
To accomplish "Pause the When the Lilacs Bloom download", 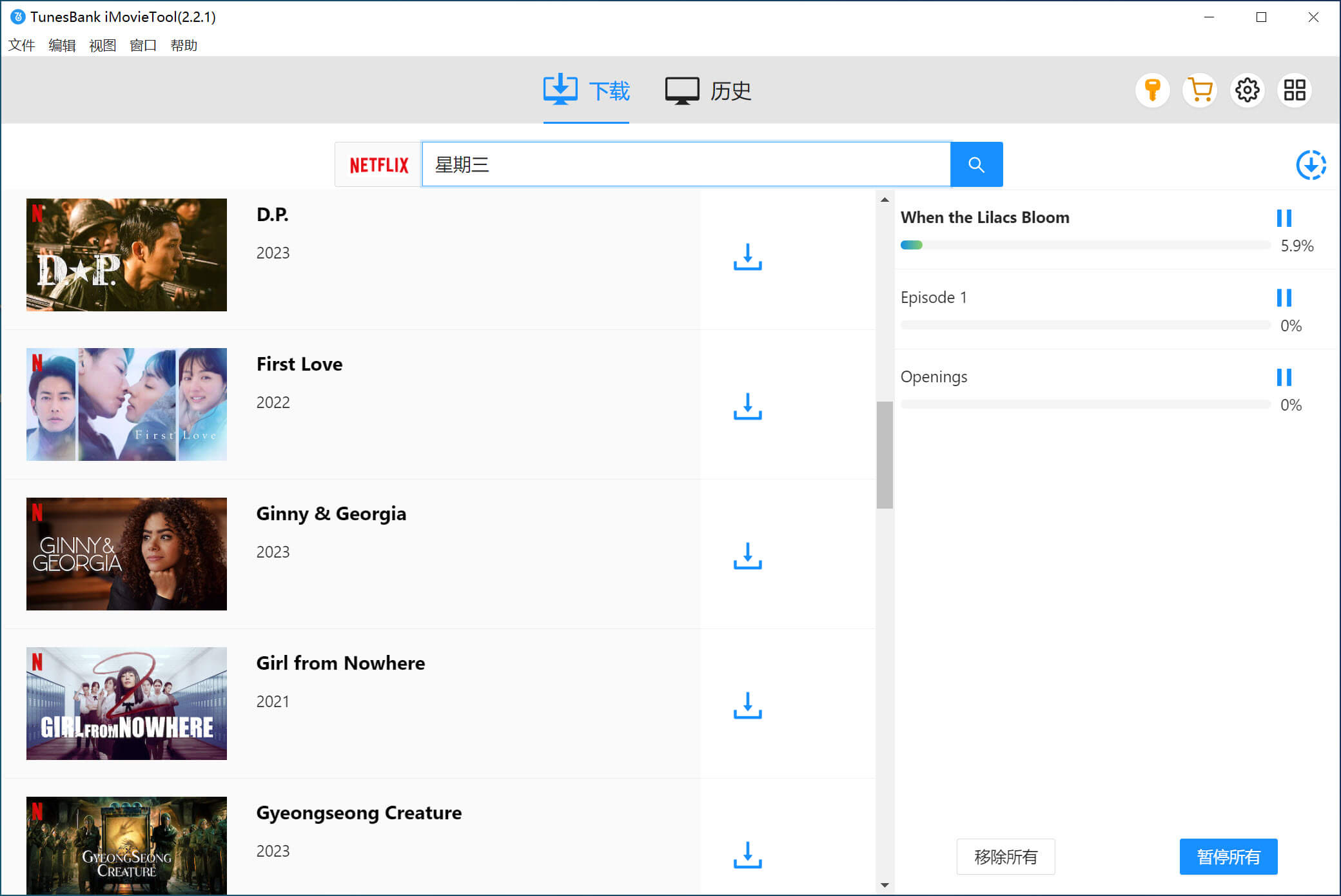I will tap(1284, 218).
